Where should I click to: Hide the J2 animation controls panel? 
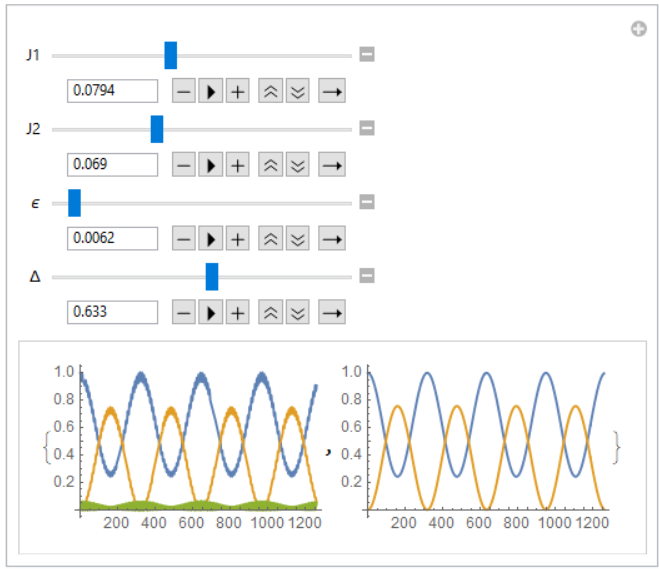click(367, 128)
